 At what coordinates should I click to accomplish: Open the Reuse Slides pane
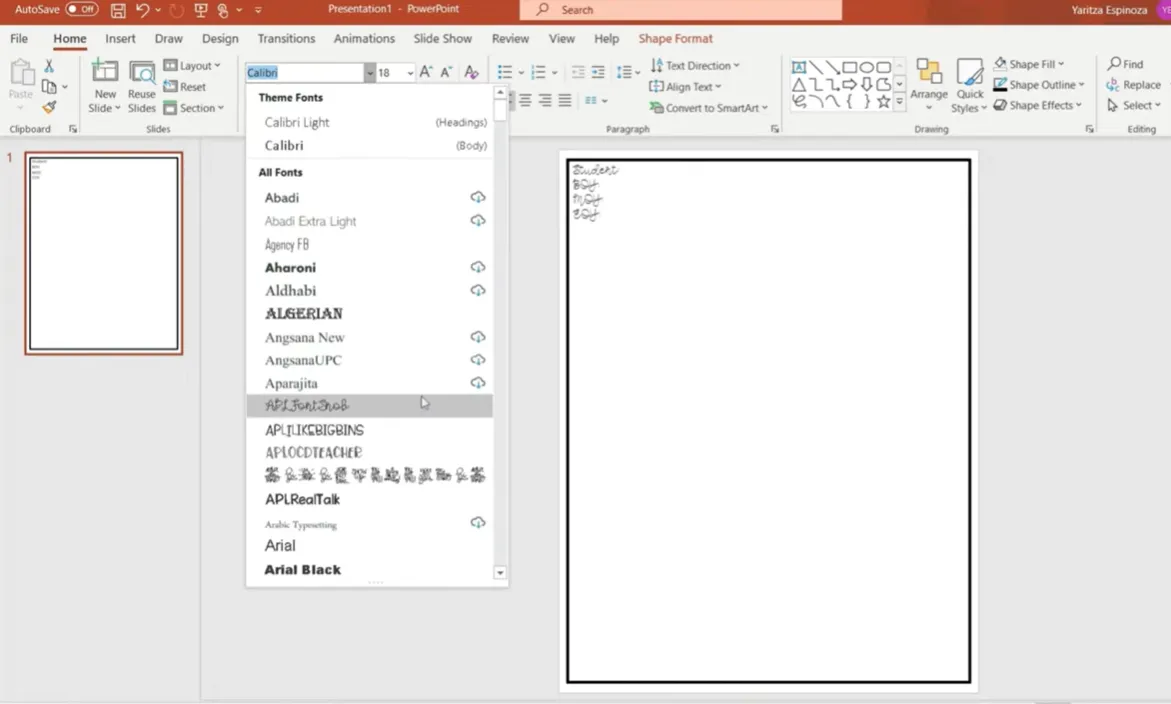click(142, 87)
